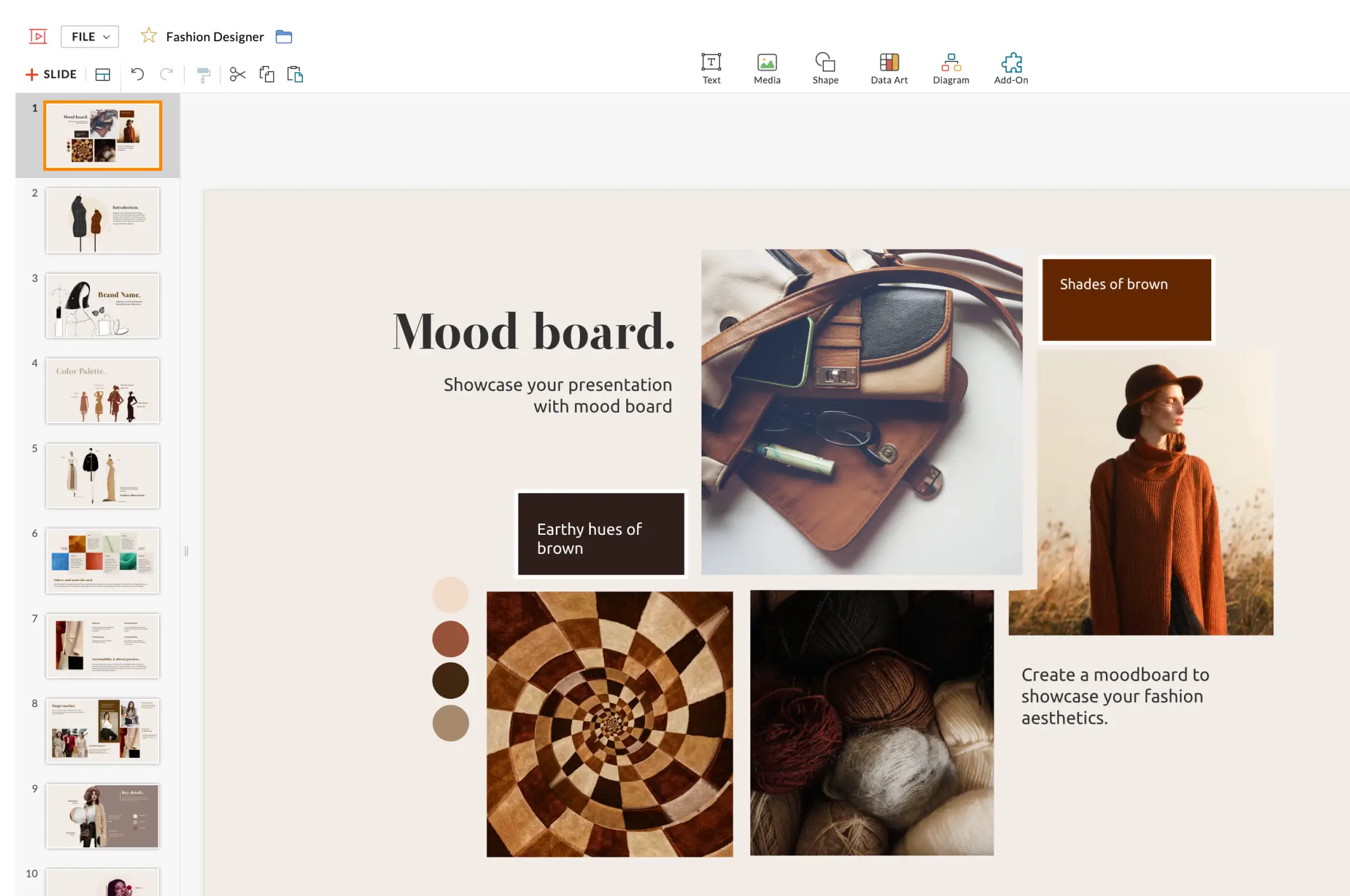
Task: Star the Fashion Designer presentation as favorite
Action: pos(148,35)
